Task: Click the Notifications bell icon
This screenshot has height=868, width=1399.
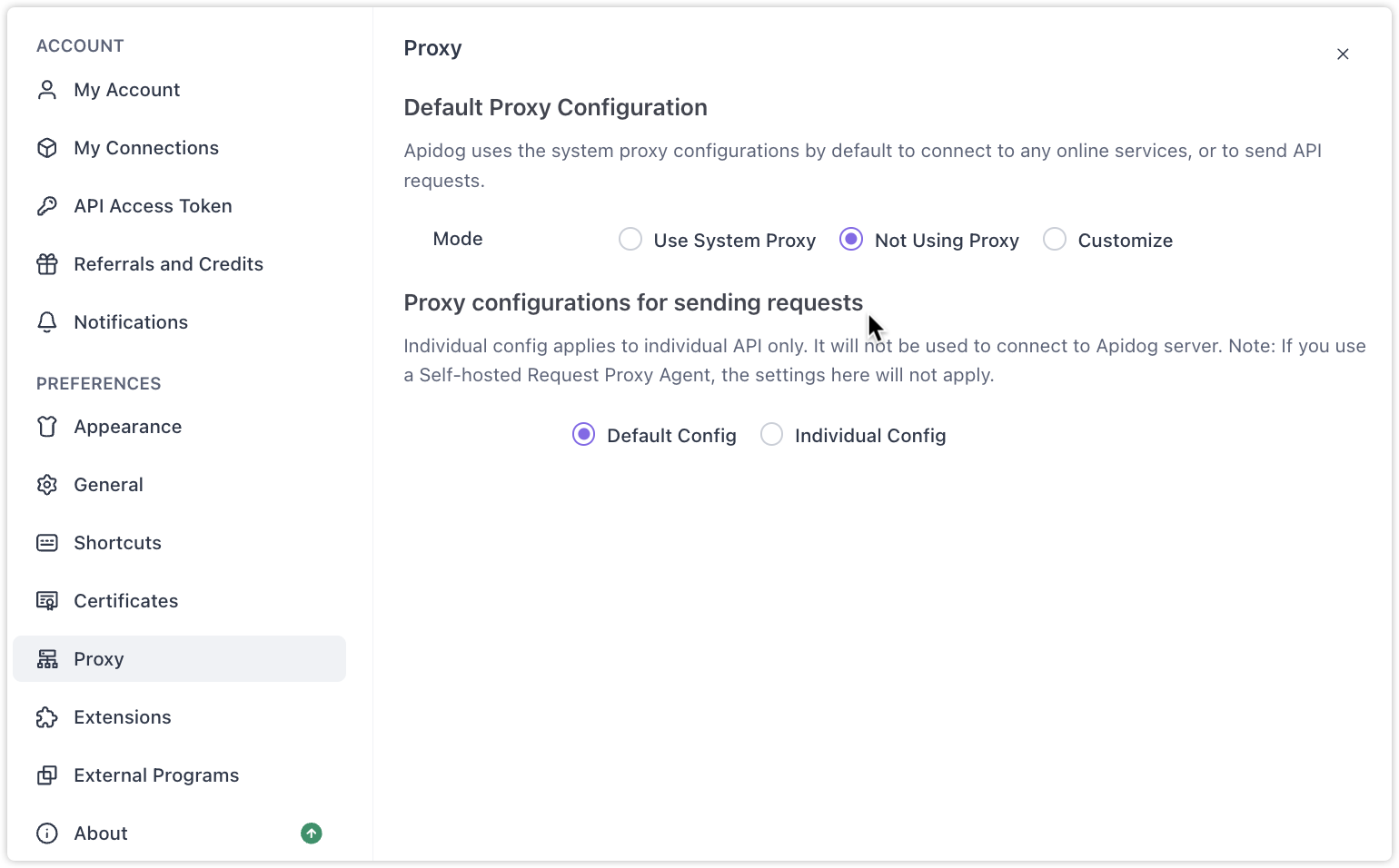Action: (x=47, y=322)
